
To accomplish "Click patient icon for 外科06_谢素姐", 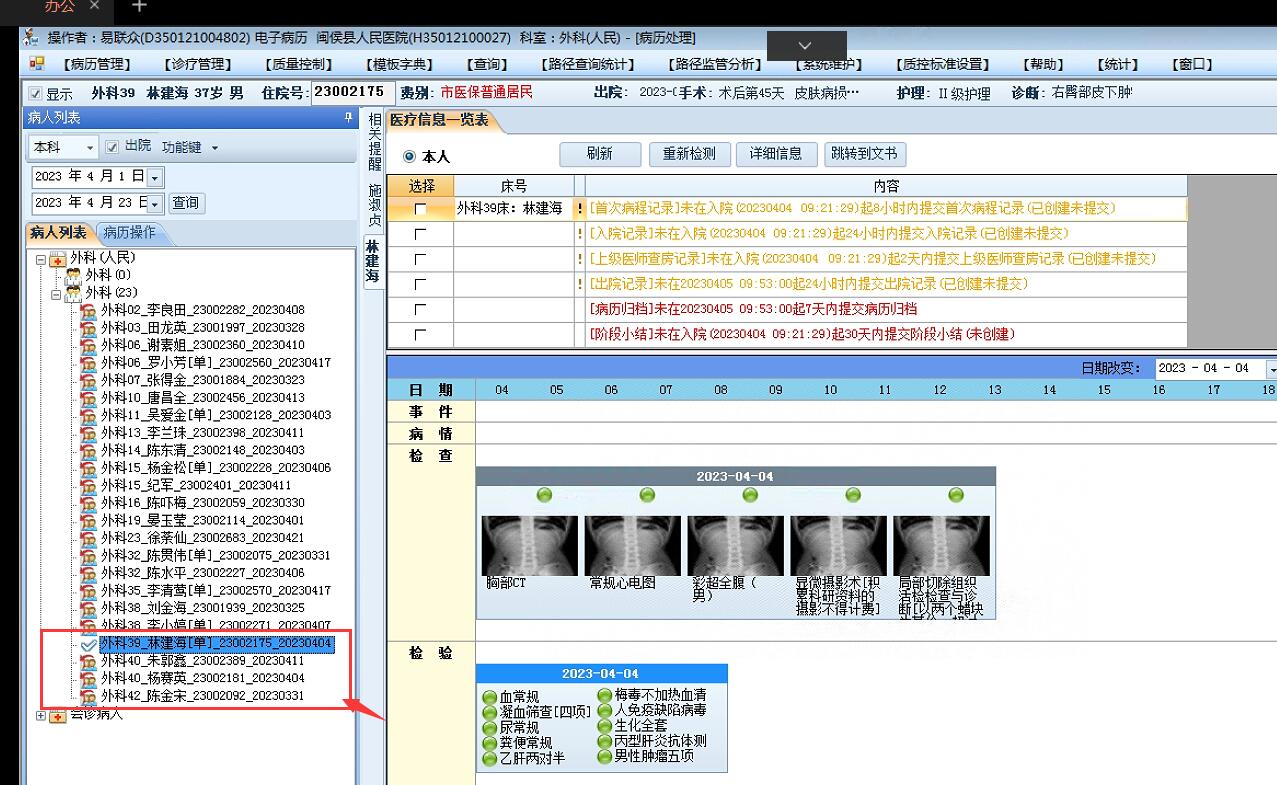I will pos(88,345).
